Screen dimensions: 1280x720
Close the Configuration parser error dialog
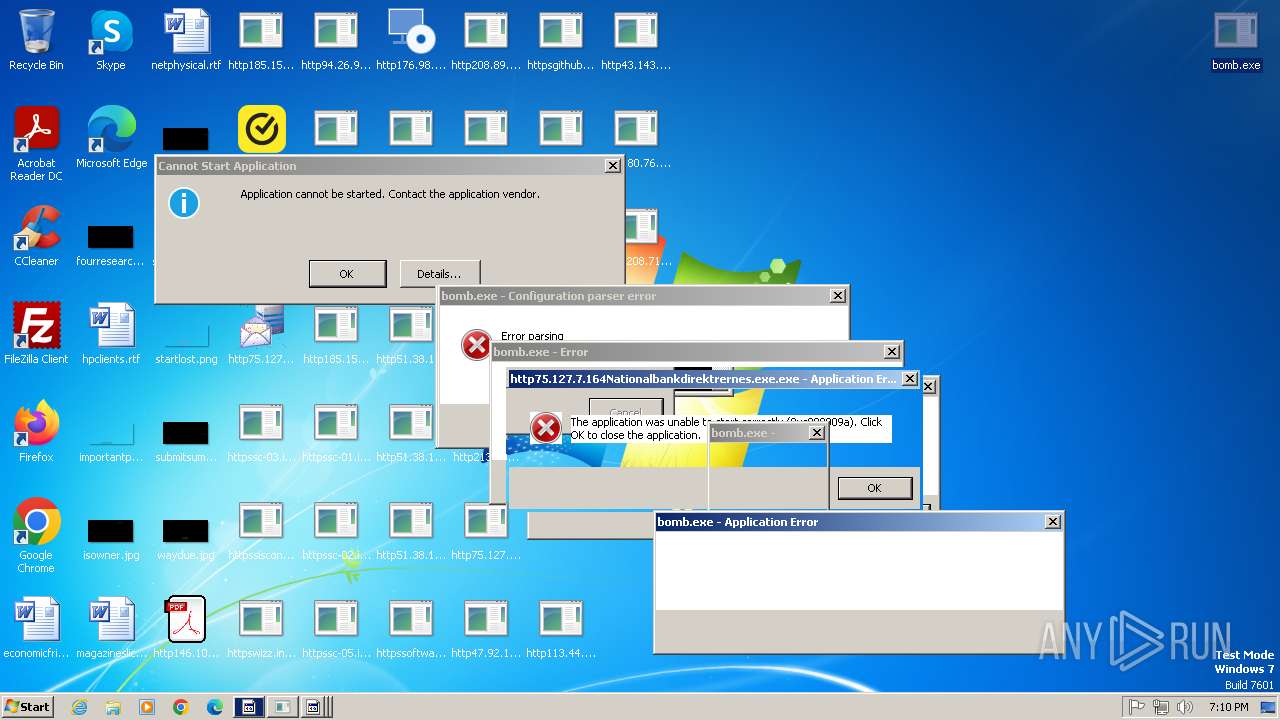[x=837, y=295]
